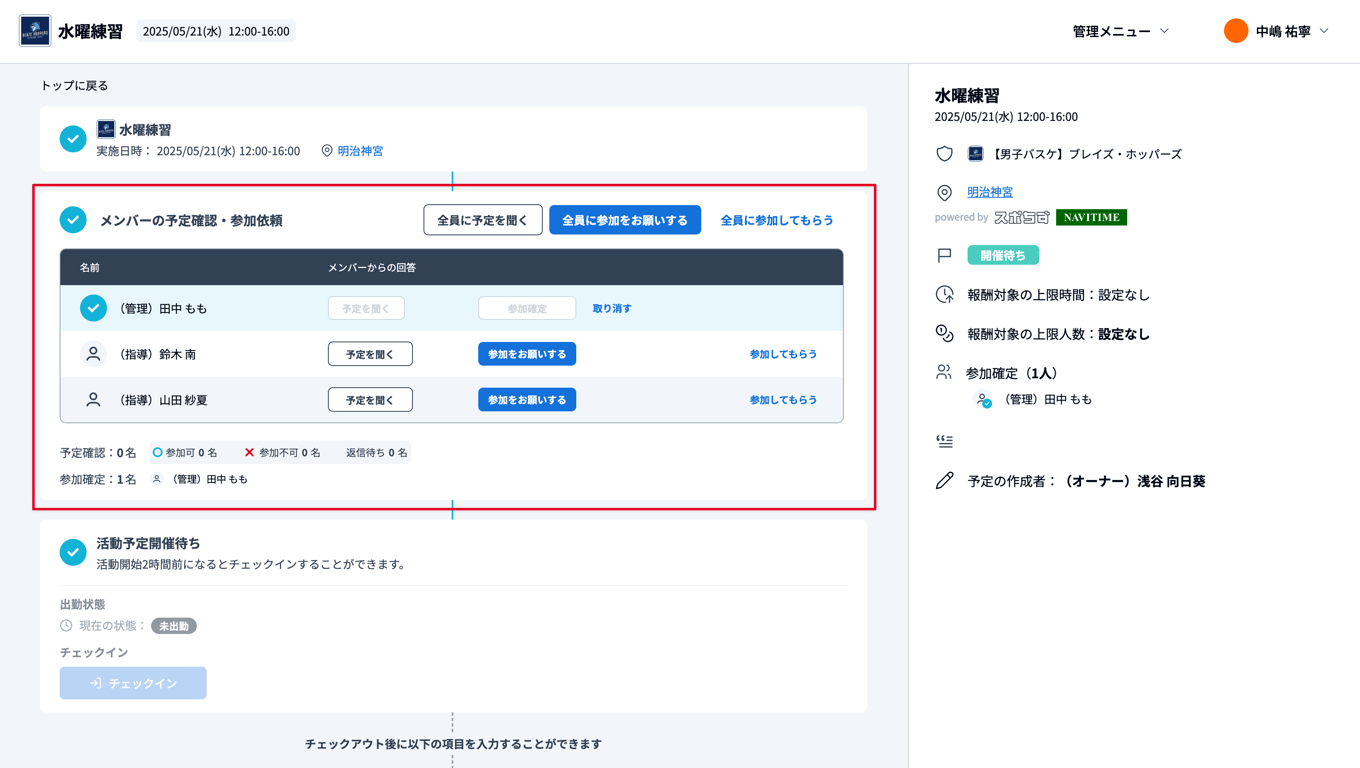Toggle the メンバーの予定確認 step checkmark

pos(73,220)
